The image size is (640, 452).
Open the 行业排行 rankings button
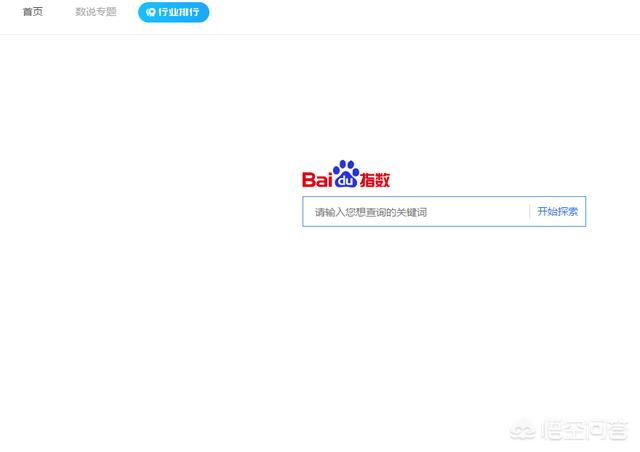(x=173, y=12)
